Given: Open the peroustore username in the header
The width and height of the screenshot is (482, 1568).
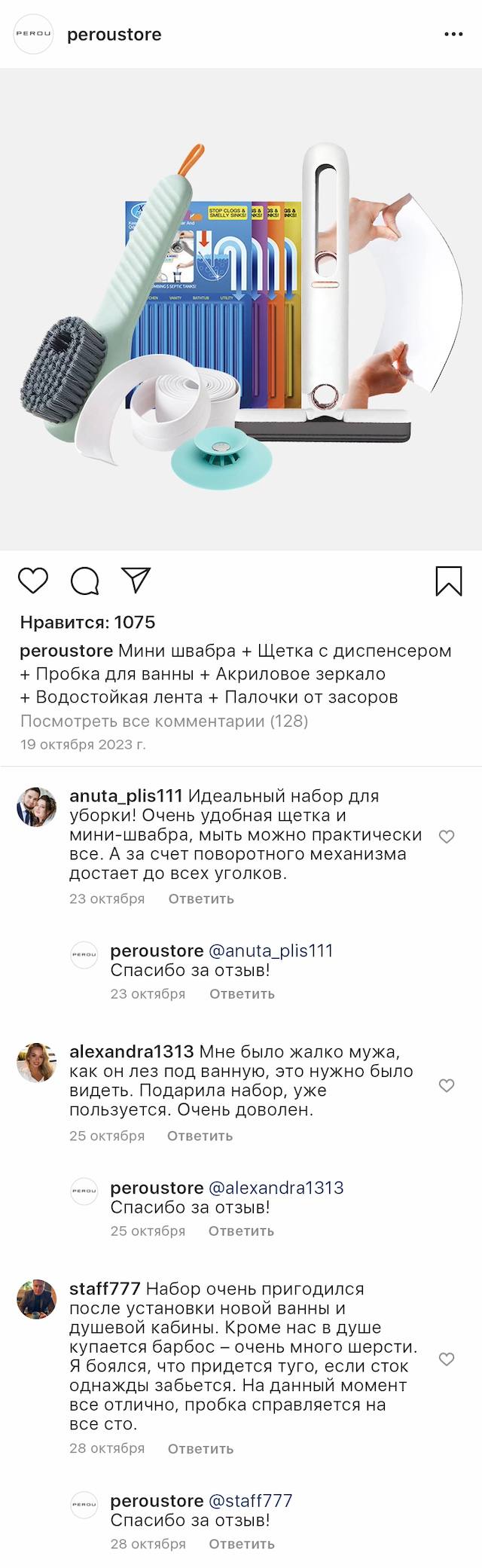Looking at the screenshot, I should (x=114, y=35).
